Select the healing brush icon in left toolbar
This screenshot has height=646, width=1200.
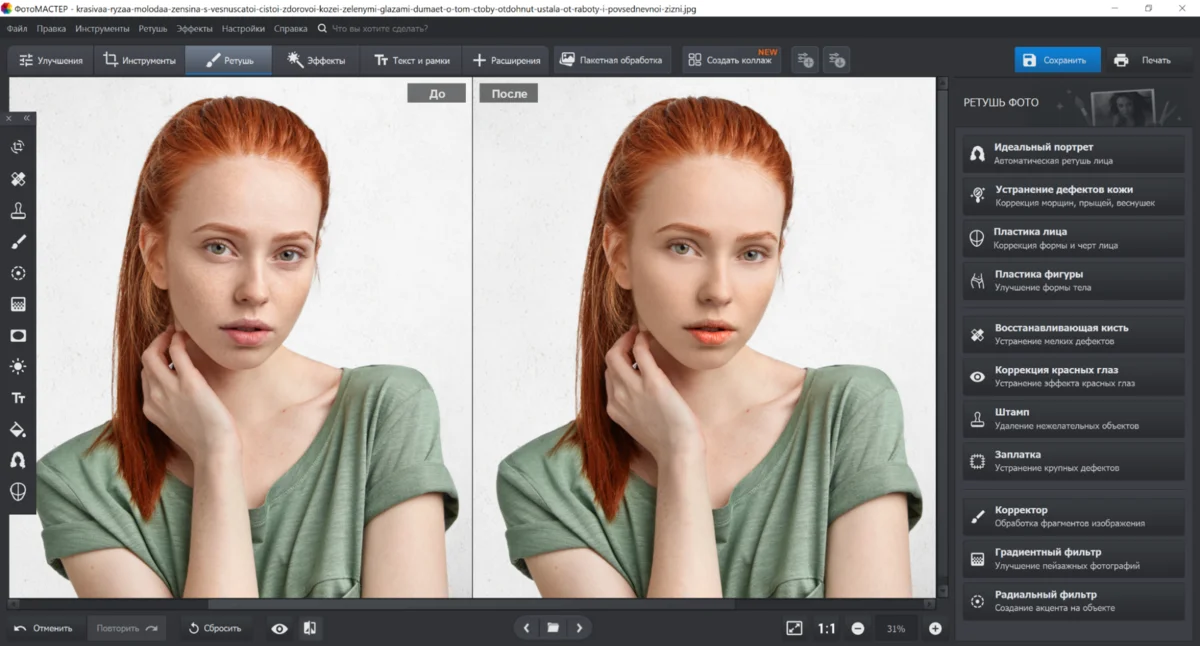(x=18, y=179)
